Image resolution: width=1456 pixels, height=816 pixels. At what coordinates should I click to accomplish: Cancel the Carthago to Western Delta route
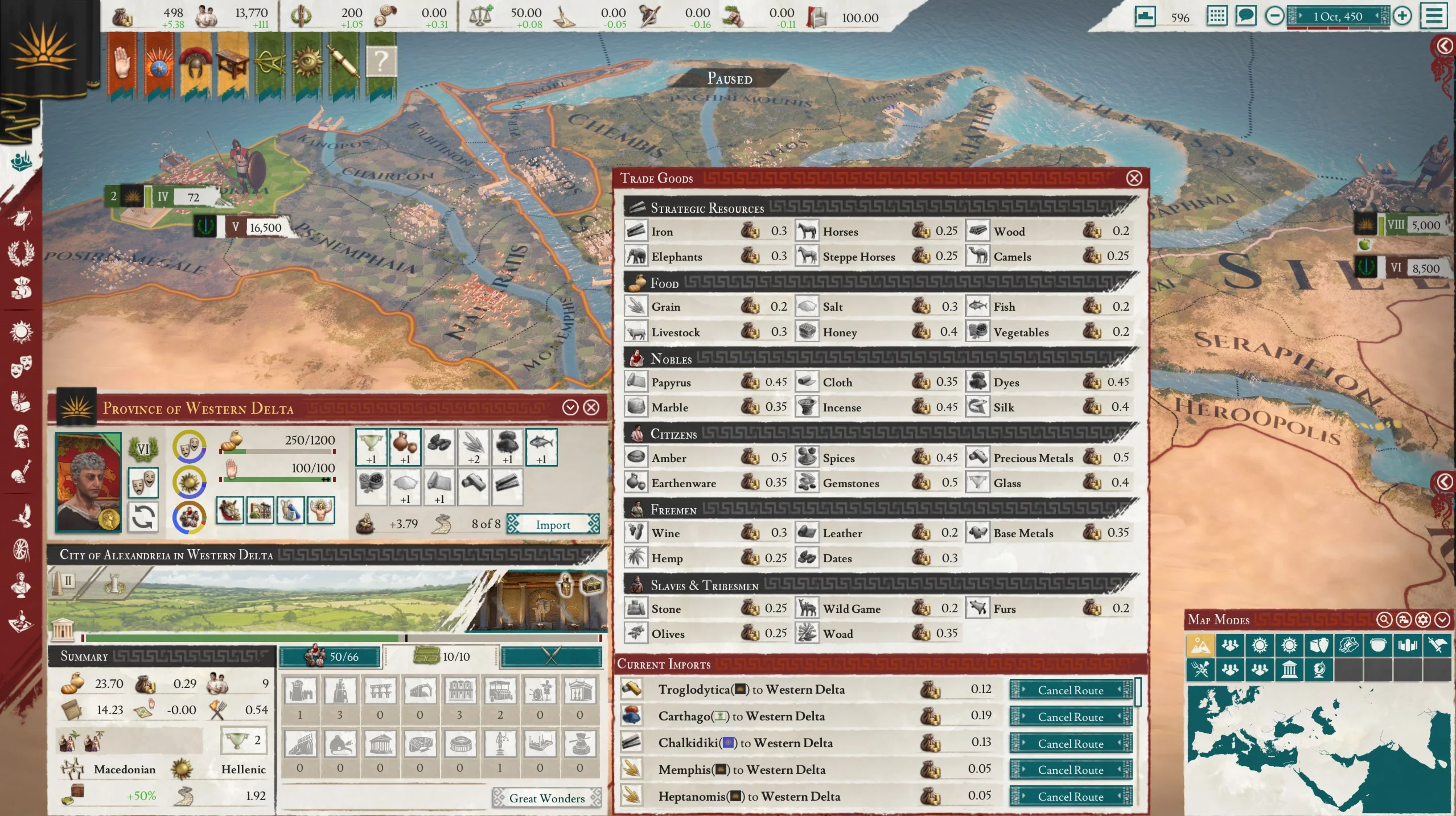(x=1070, y=717)
